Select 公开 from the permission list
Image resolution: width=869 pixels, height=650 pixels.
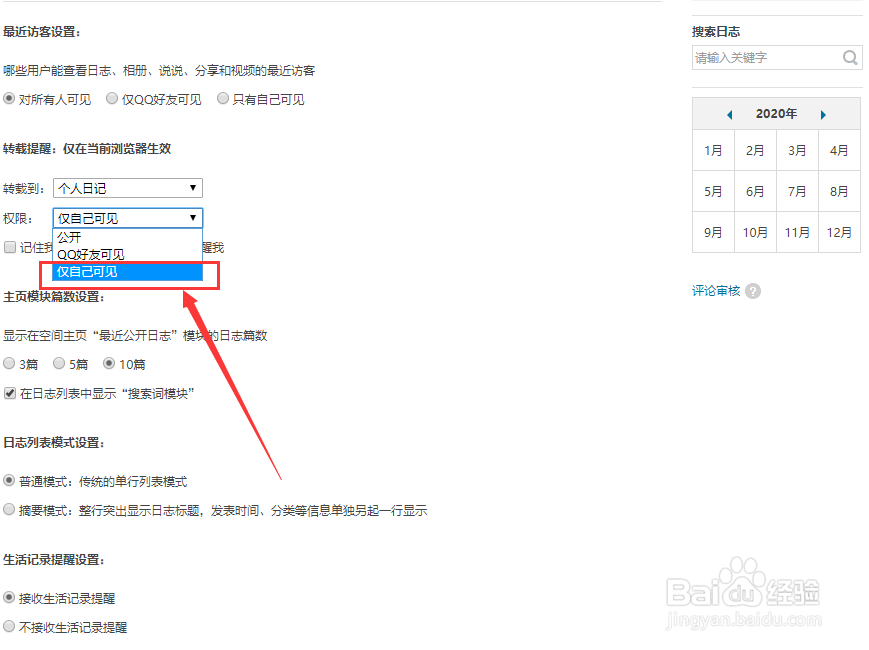[x=70, y=237]
